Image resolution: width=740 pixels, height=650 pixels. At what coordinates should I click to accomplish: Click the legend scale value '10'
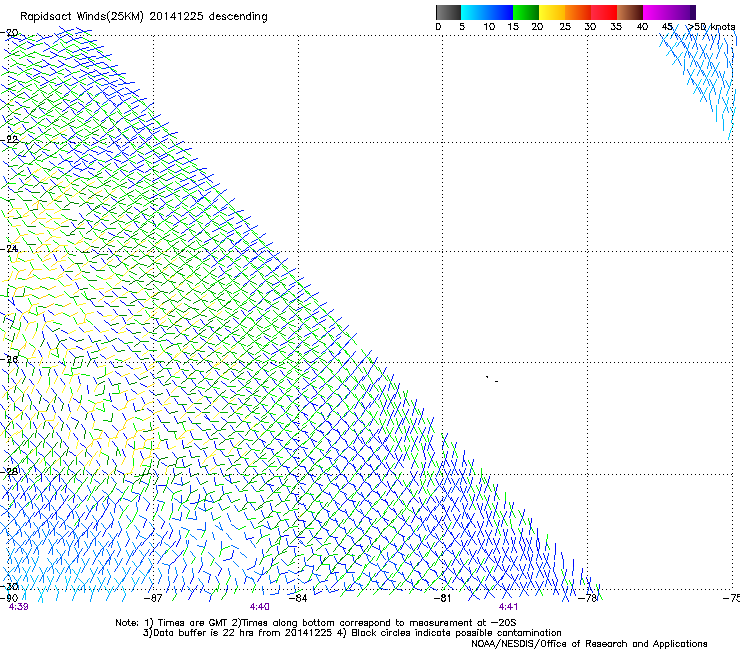click(489, 27)
